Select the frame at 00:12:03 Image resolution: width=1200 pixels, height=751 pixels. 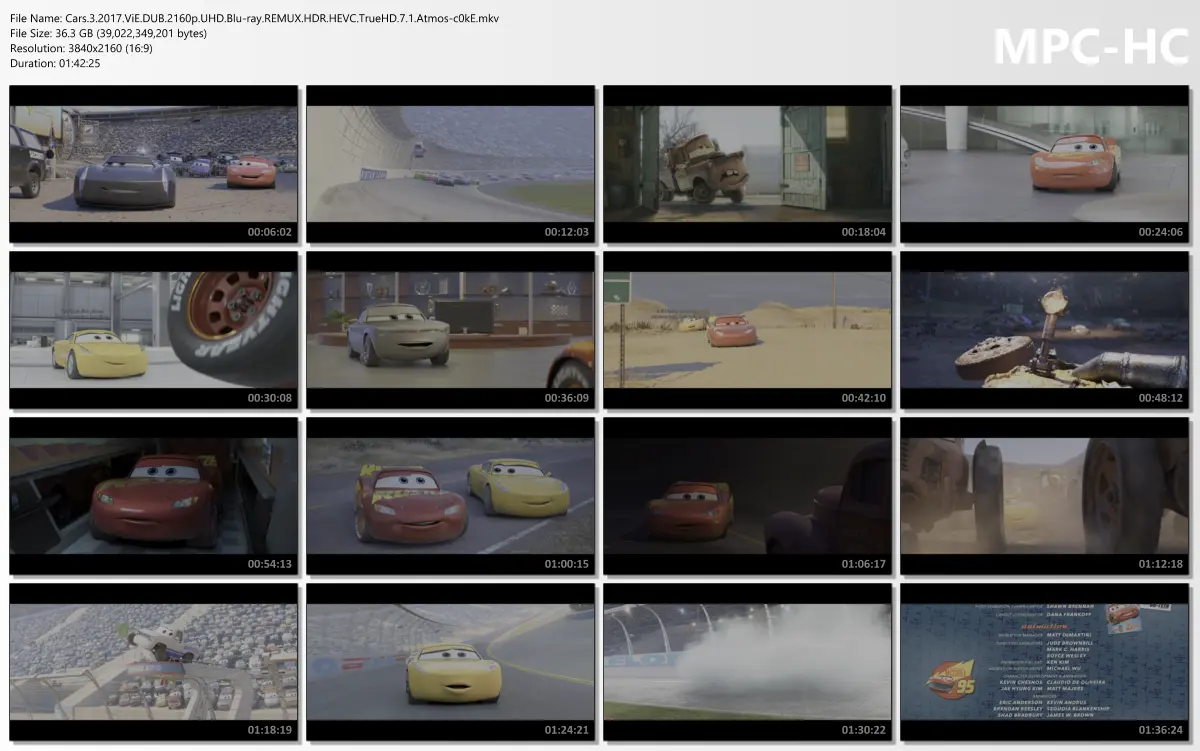click(x=450, y=163)
